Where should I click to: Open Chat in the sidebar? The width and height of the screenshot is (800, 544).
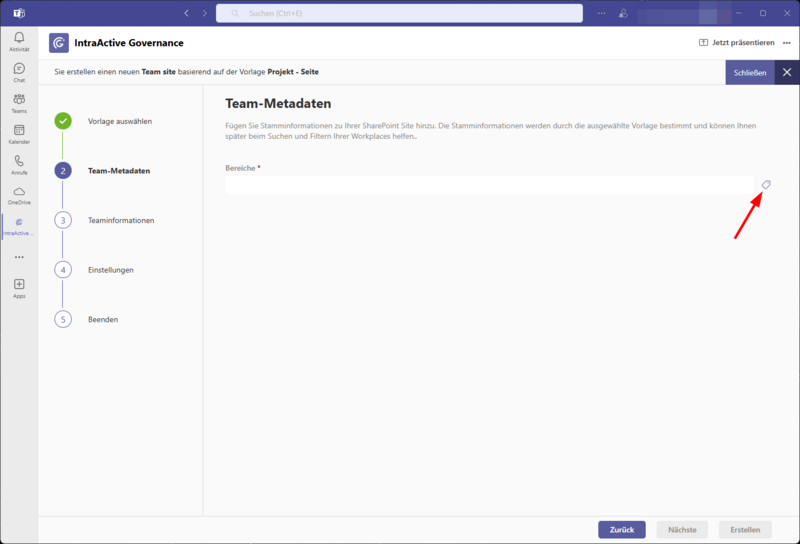pyautogui.click(x=19, y=71)
